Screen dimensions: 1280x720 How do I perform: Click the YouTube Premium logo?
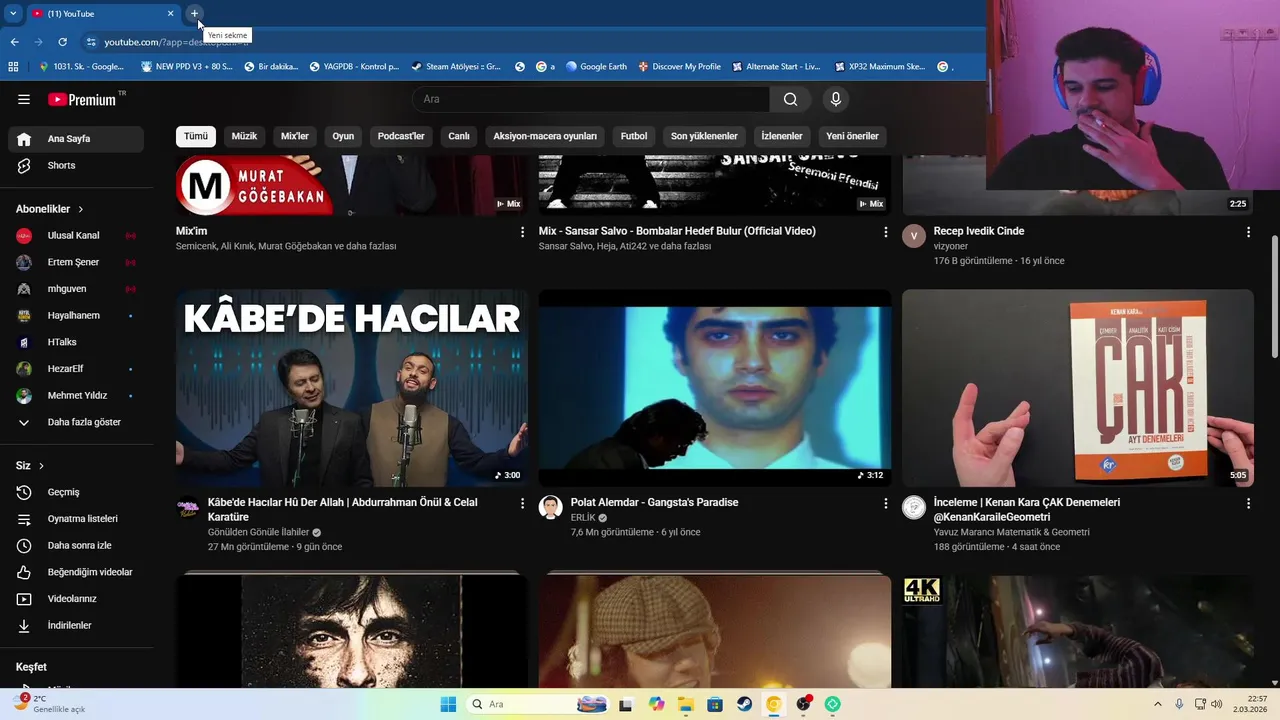click(82, 99)
